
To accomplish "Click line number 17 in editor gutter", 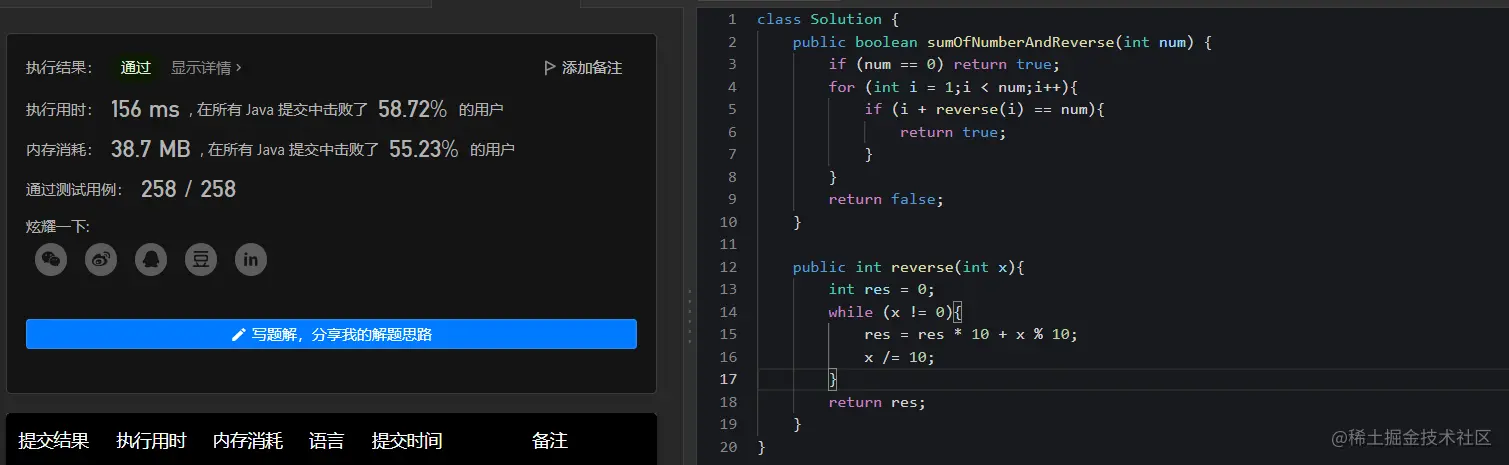I will [x=728, y=379].
